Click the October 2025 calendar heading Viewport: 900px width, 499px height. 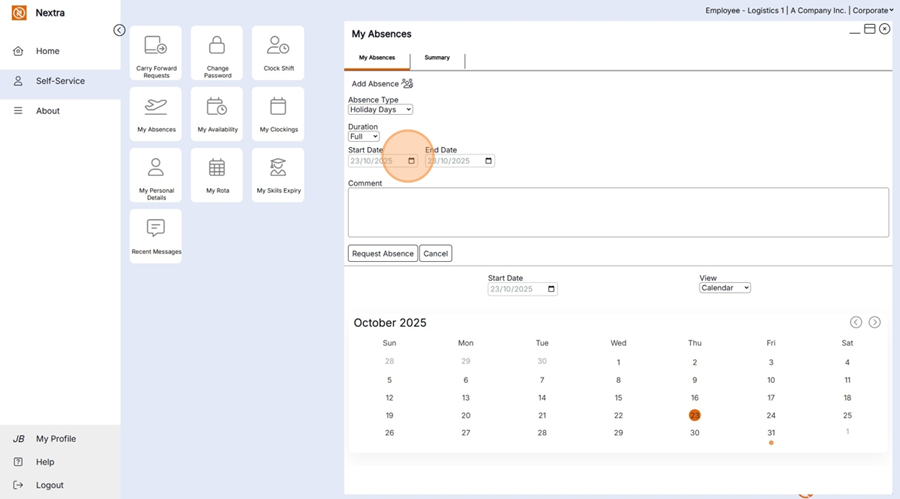pyautogui.click(x=390, y=323)
